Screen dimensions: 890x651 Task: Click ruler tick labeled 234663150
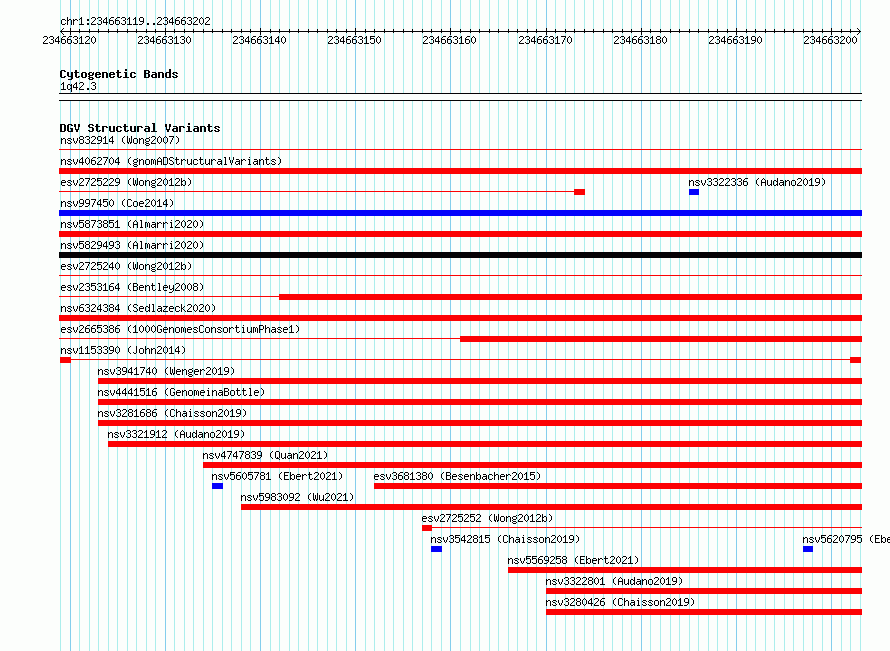[354, 40]
